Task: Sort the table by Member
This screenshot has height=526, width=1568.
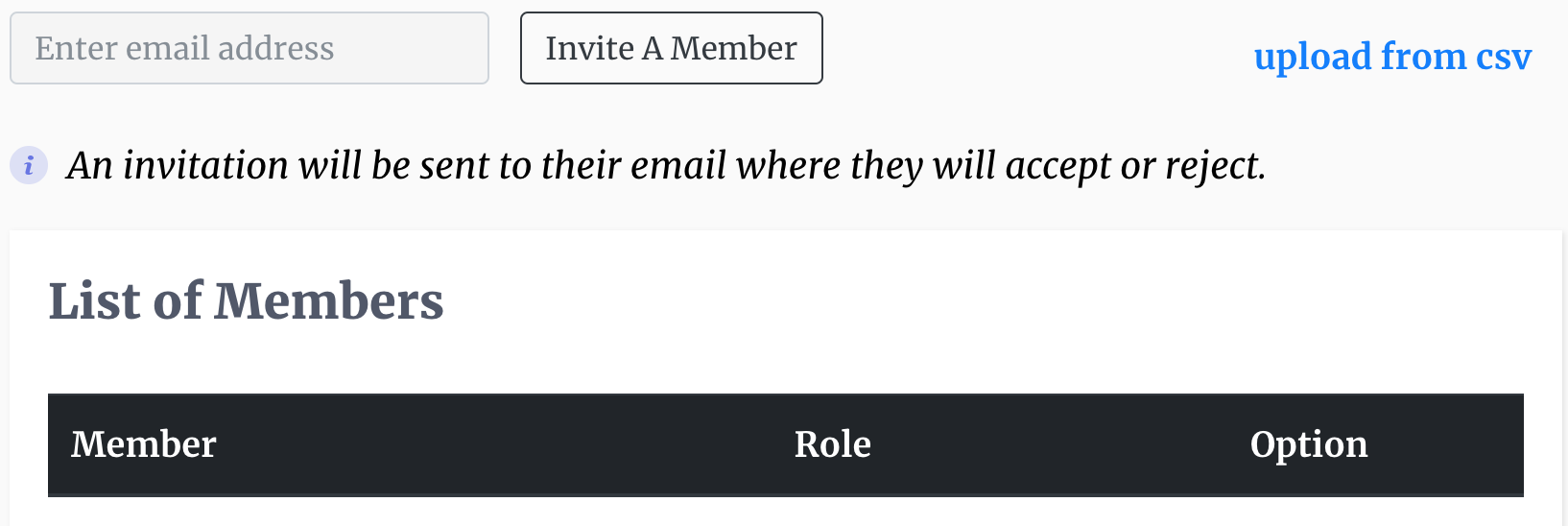Action: point(144,444)
